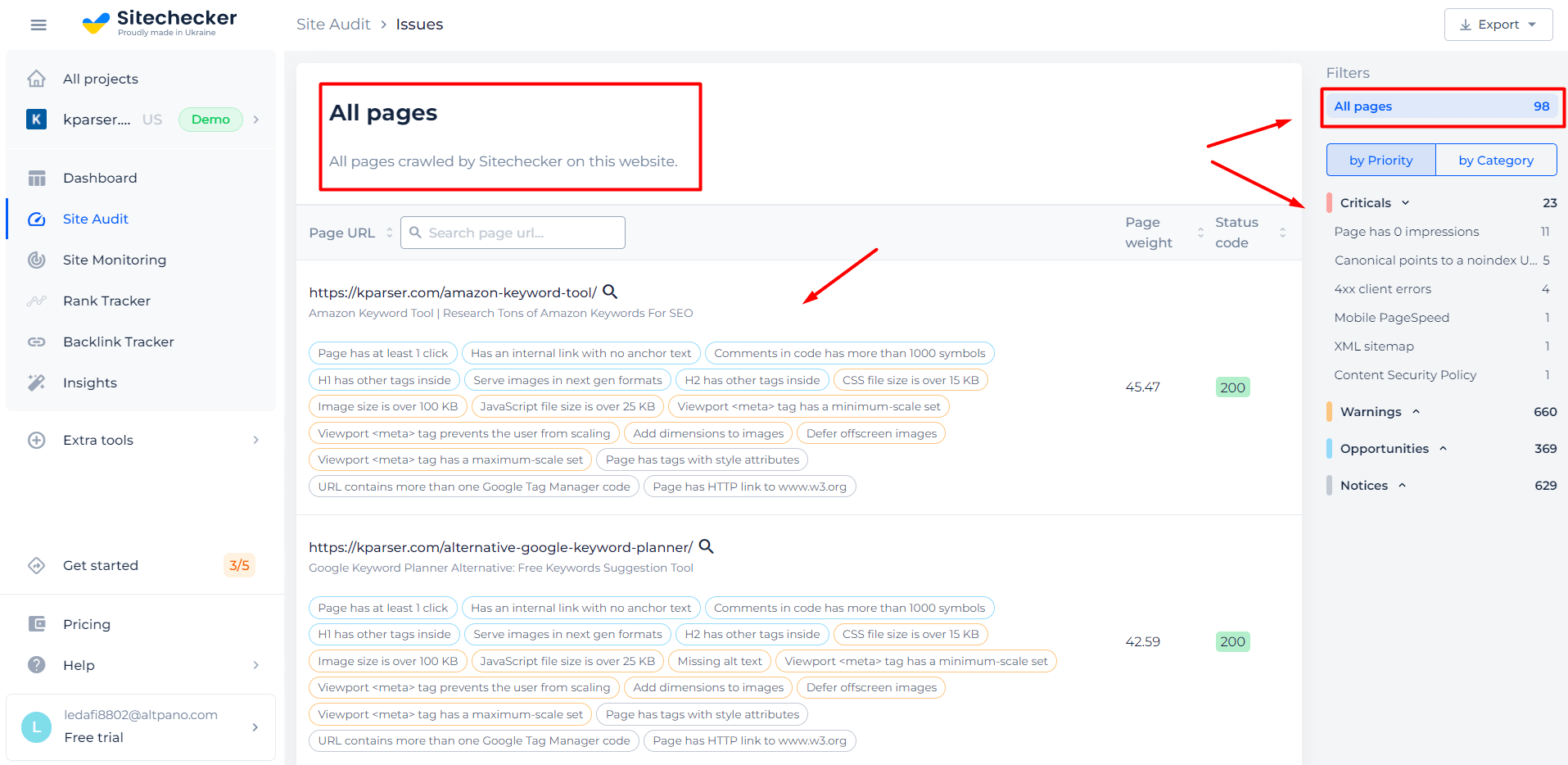Click Free trial account label
The width and height of the screenshot is (1568, 765).
pyautogui.click(x=94, y=737)
